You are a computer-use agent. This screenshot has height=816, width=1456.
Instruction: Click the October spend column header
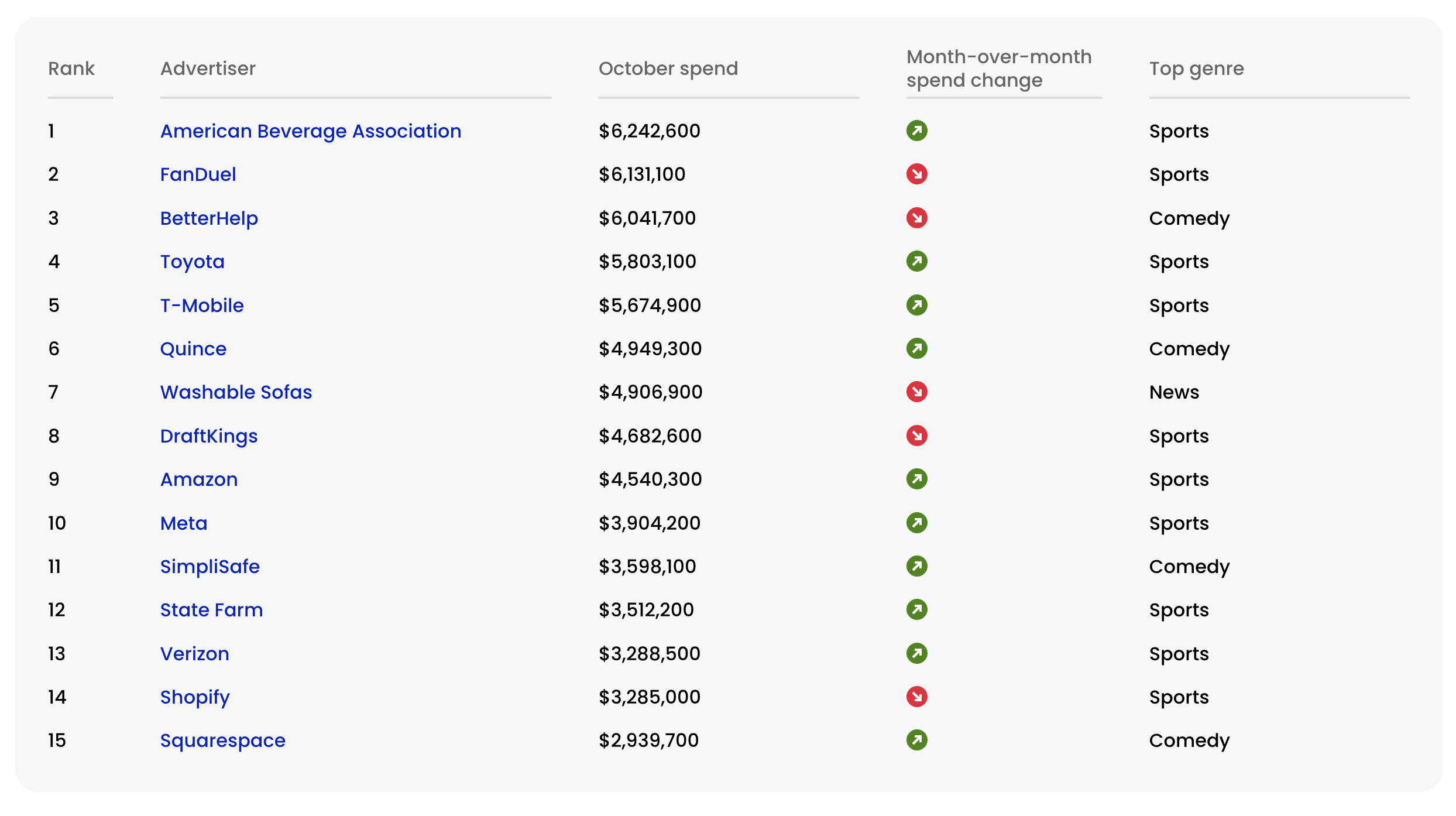click(668, 68)
